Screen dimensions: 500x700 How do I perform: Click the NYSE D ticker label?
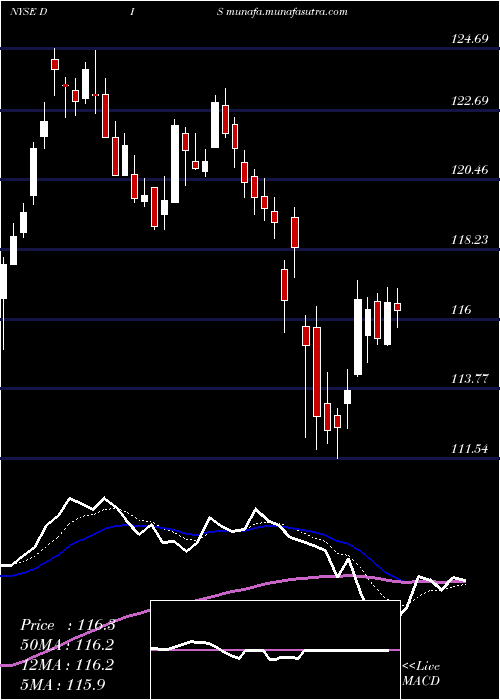click(29, 12)
